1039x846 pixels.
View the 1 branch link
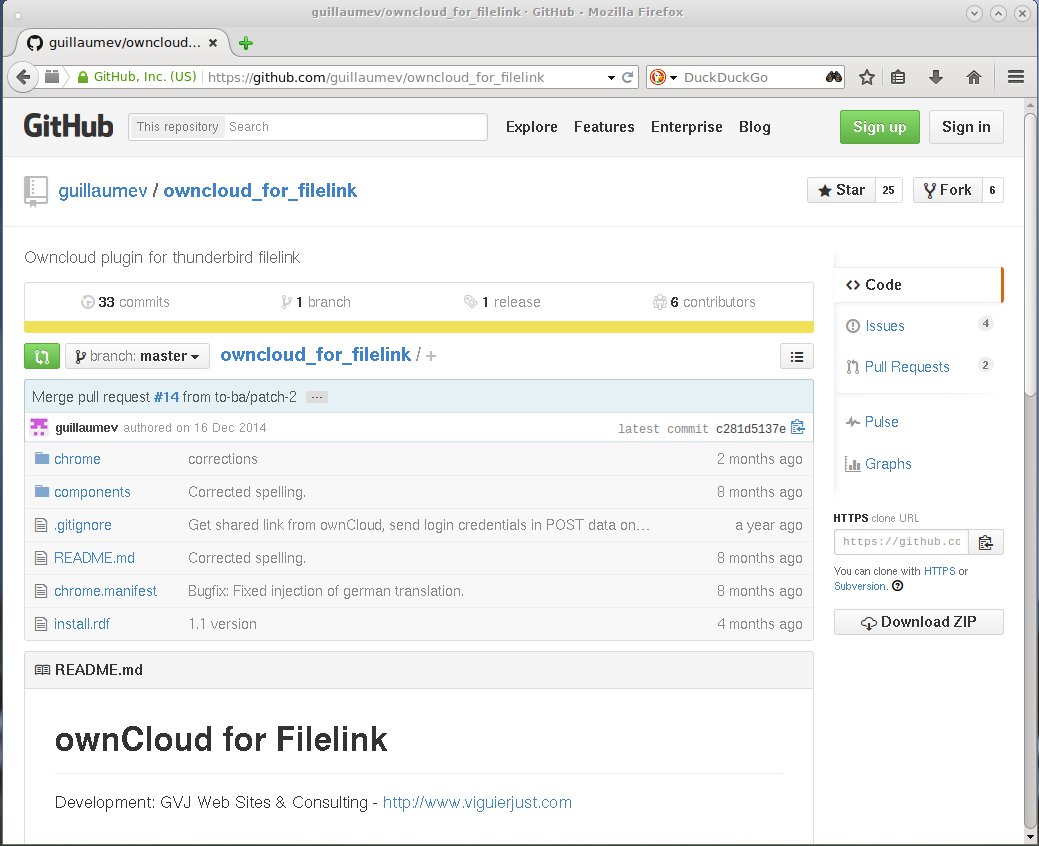pos(316,302)
